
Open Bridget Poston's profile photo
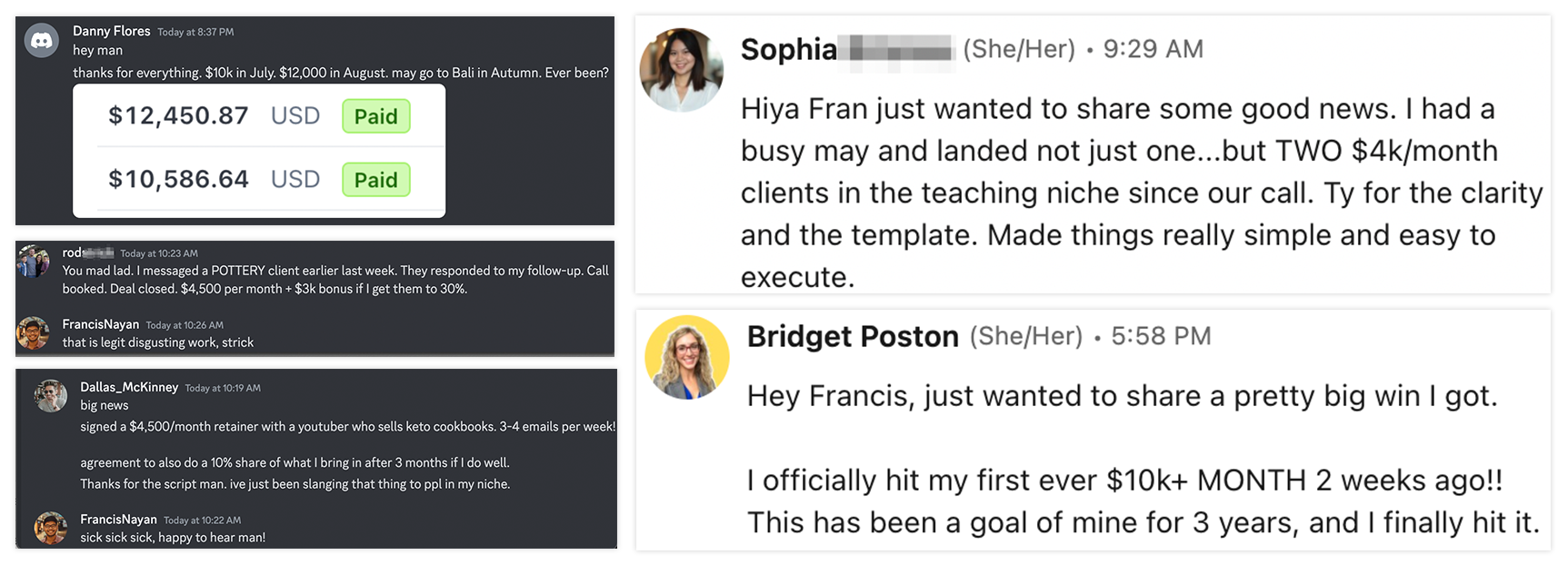[x=687, y=357]
